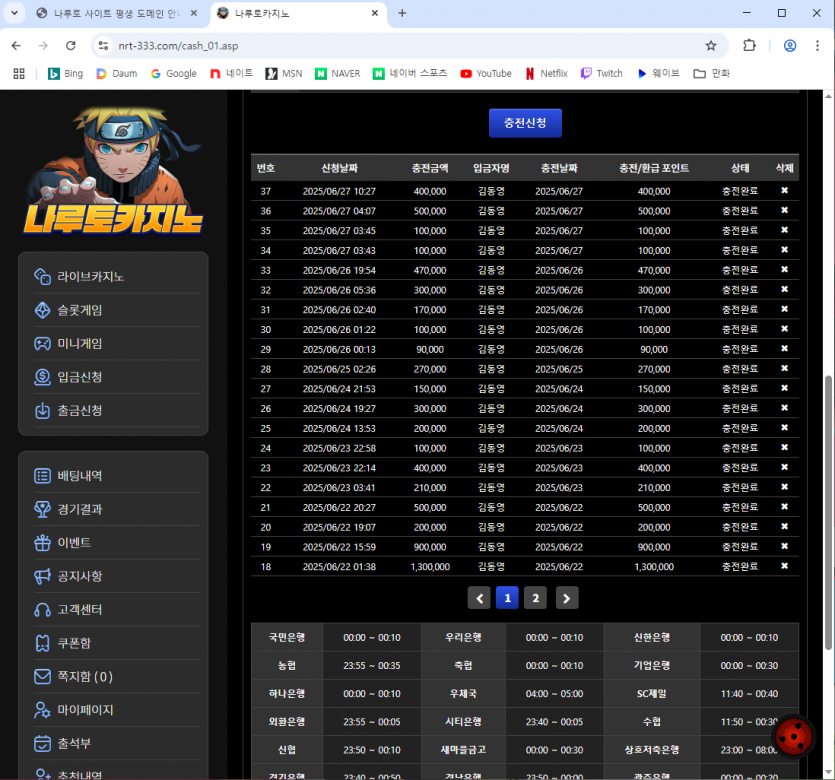This screenshot has height=780, width=835.
Task: Delete row 36 with the X icon
Action: (784, 210)
